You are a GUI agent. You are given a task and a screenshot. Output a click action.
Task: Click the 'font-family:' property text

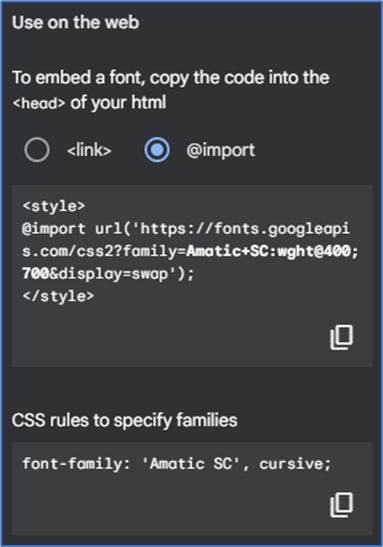76,464
